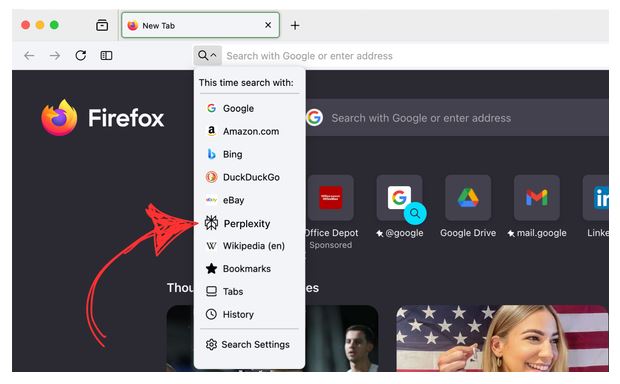Open a new tab with plus icon
Screen dimensions: 620x384
[295, 25]
